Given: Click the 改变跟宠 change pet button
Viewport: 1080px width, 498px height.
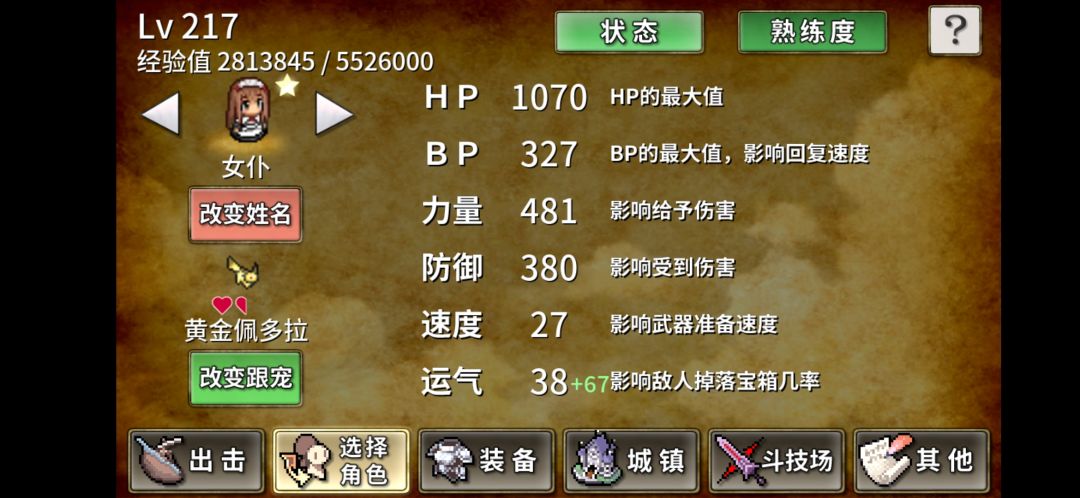Looking at the screenshot, I should [x=245, y=378].
